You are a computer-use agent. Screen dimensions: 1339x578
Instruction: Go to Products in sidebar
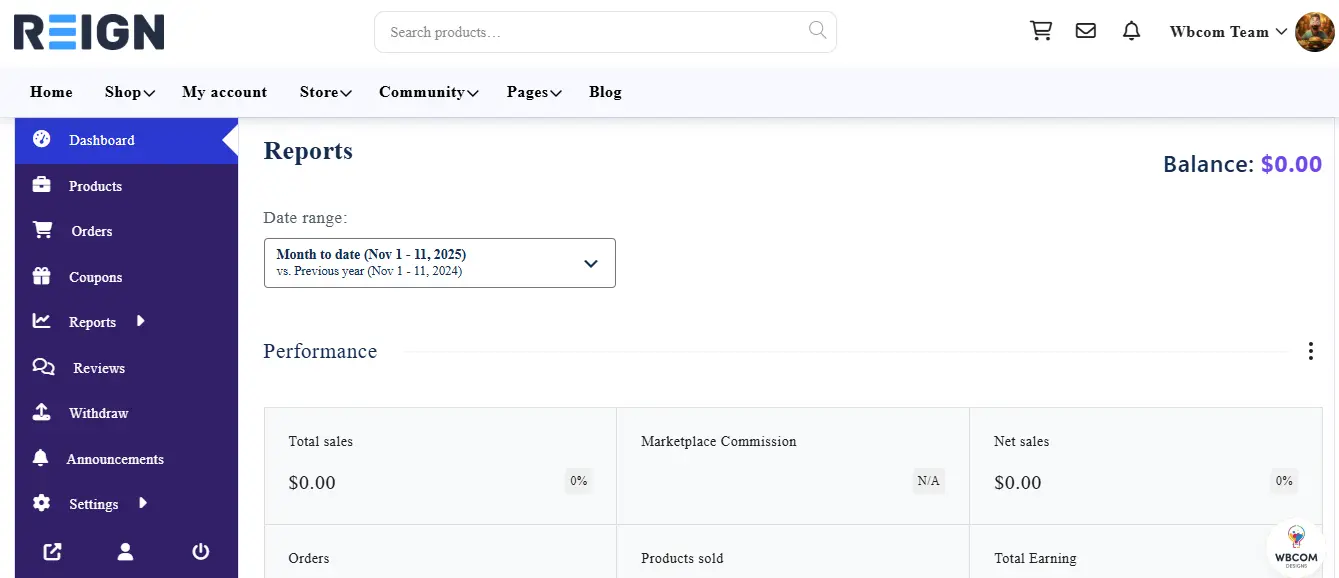coord(95,186)
